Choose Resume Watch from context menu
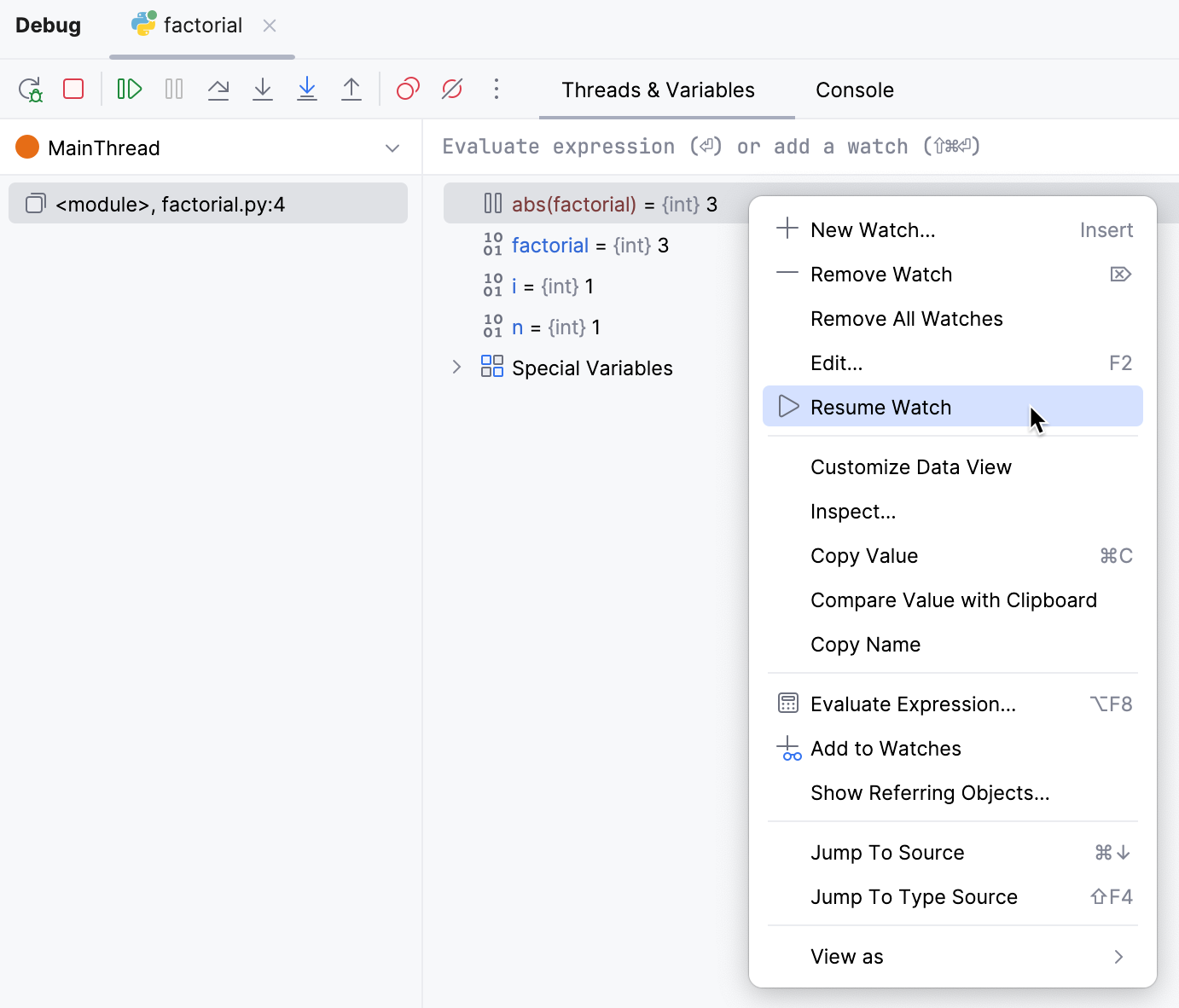This screenshot has height=1008, width=1179. coord(880,408)
